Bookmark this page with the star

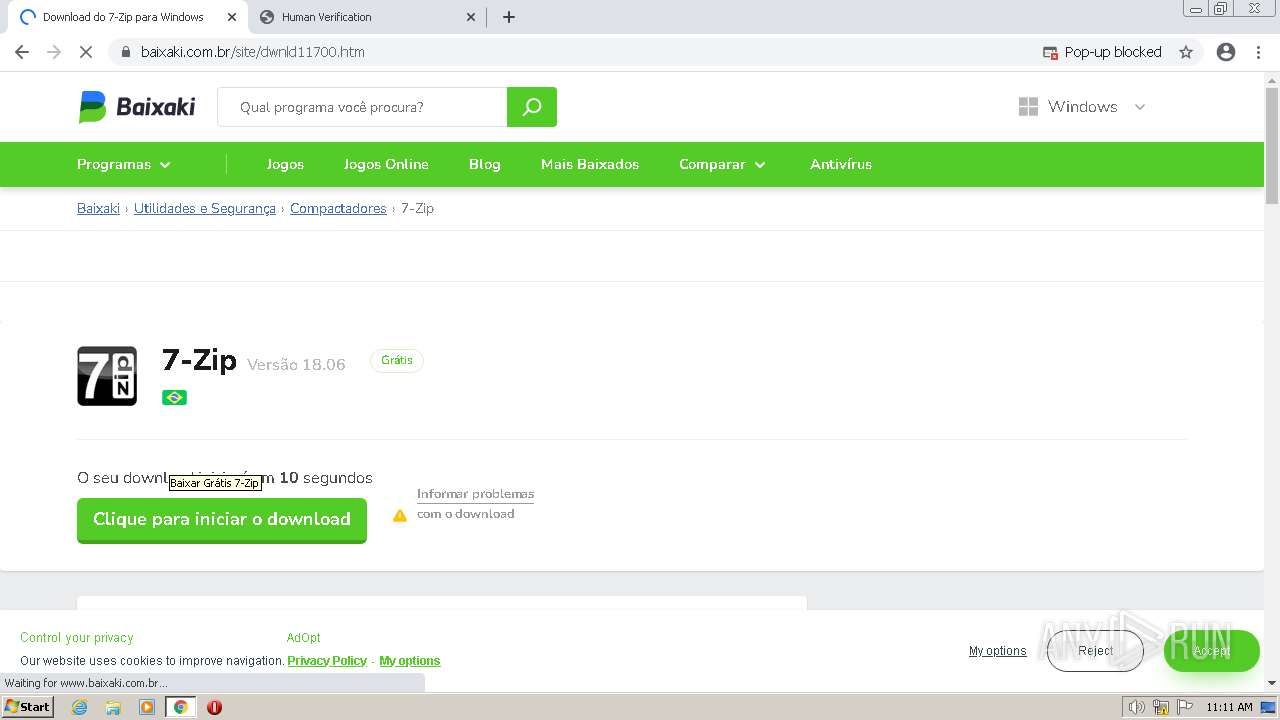point(1186,52)
